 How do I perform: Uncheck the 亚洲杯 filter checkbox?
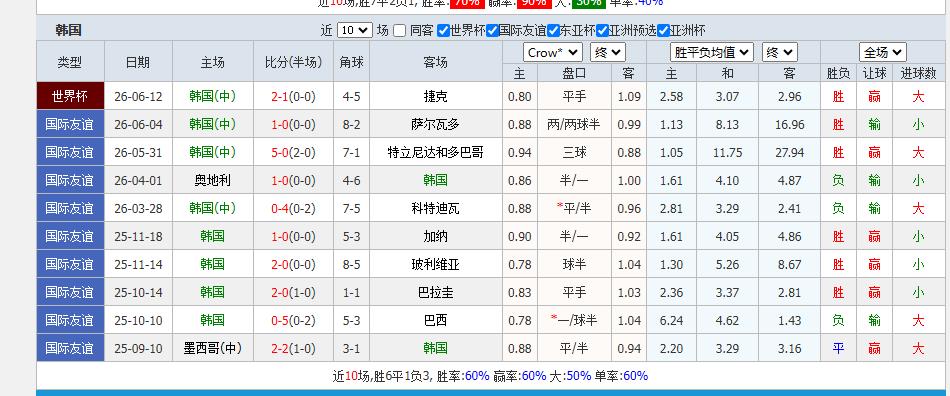(x=663, y=31)
